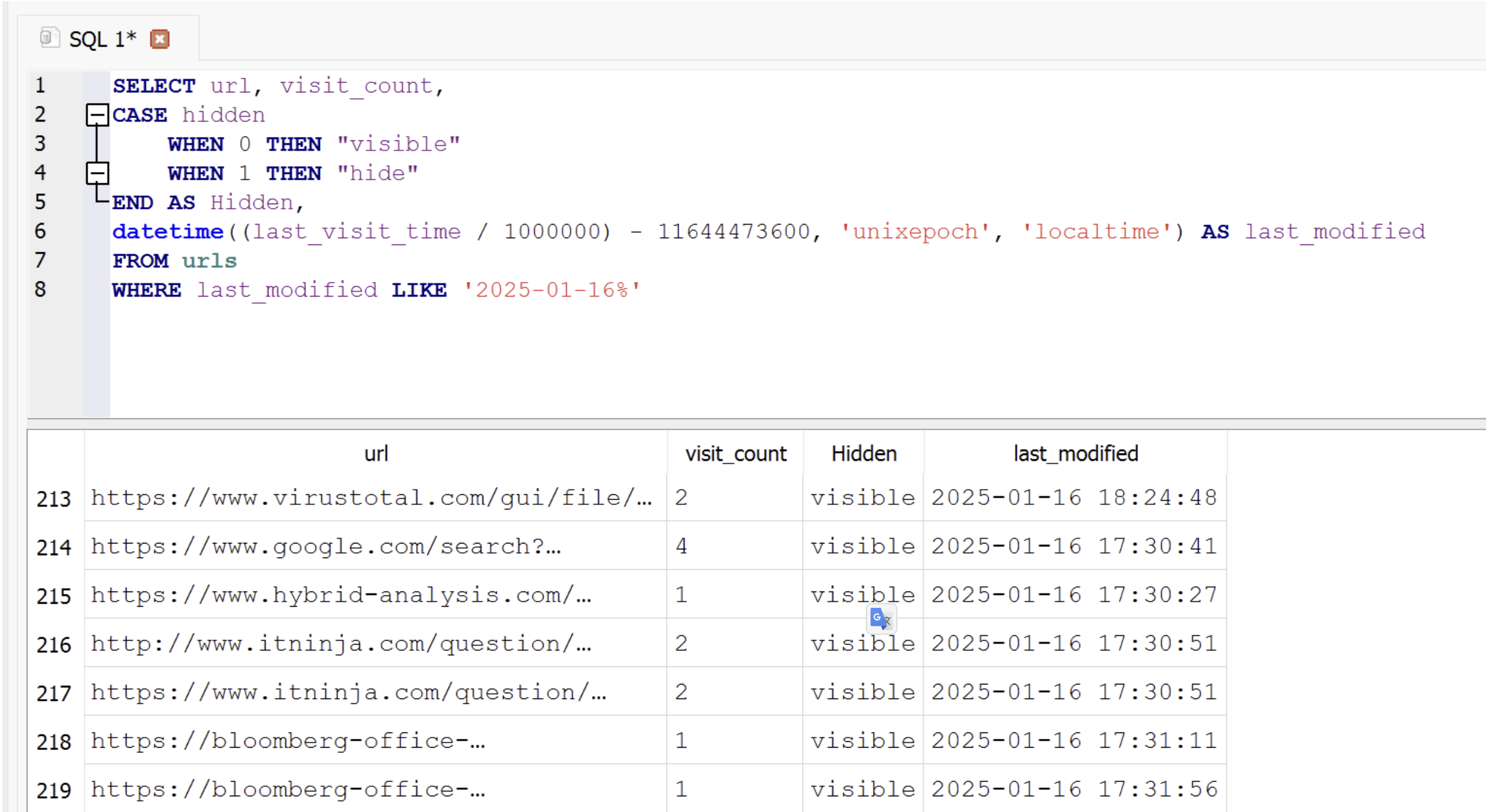Select result row 213 header
Viewport: 1486px width, 812px height.
[x=54, y=499]
